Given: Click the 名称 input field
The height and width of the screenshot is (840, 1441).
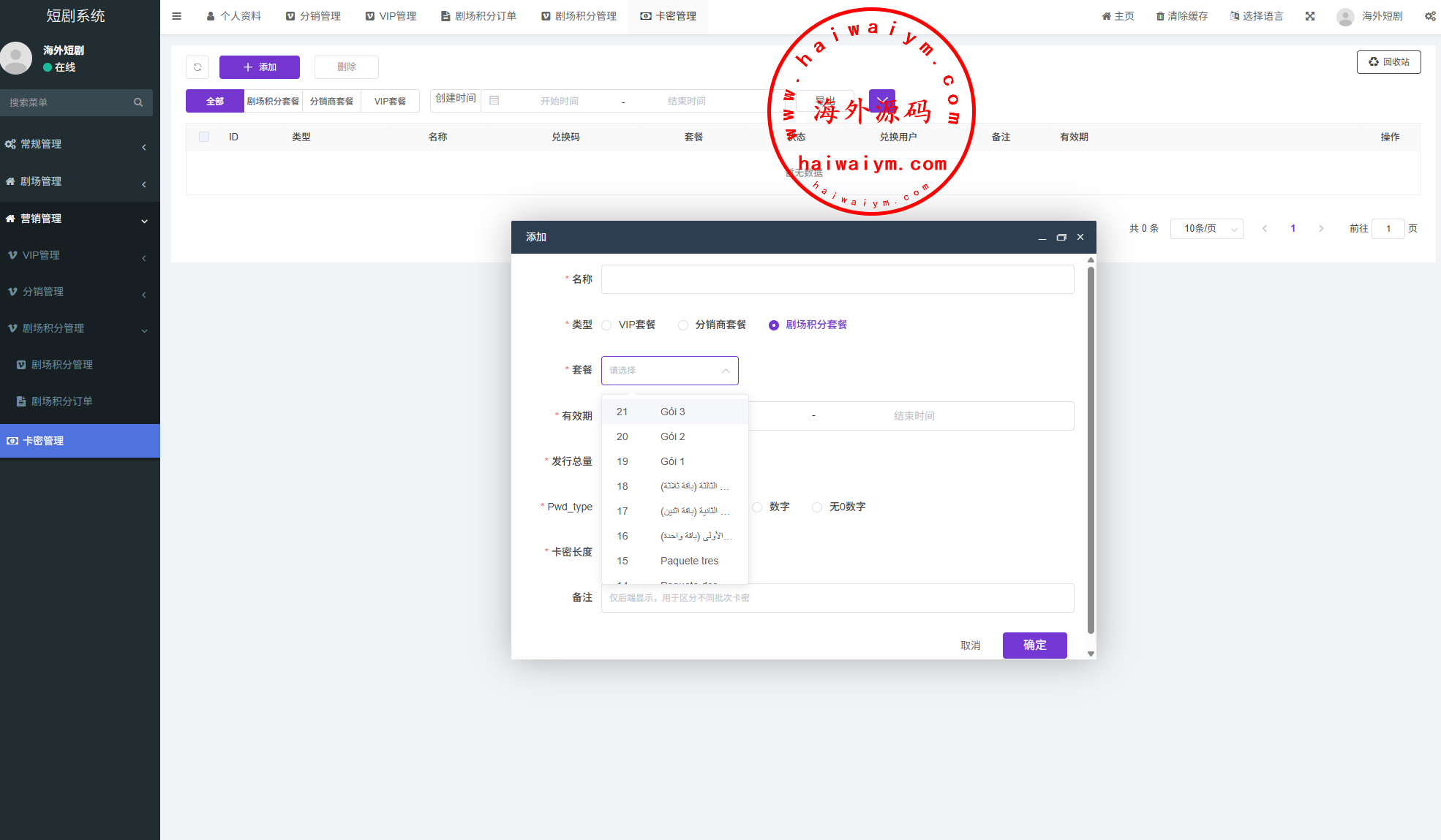Looking at the screenshot, I should [837, 279].
